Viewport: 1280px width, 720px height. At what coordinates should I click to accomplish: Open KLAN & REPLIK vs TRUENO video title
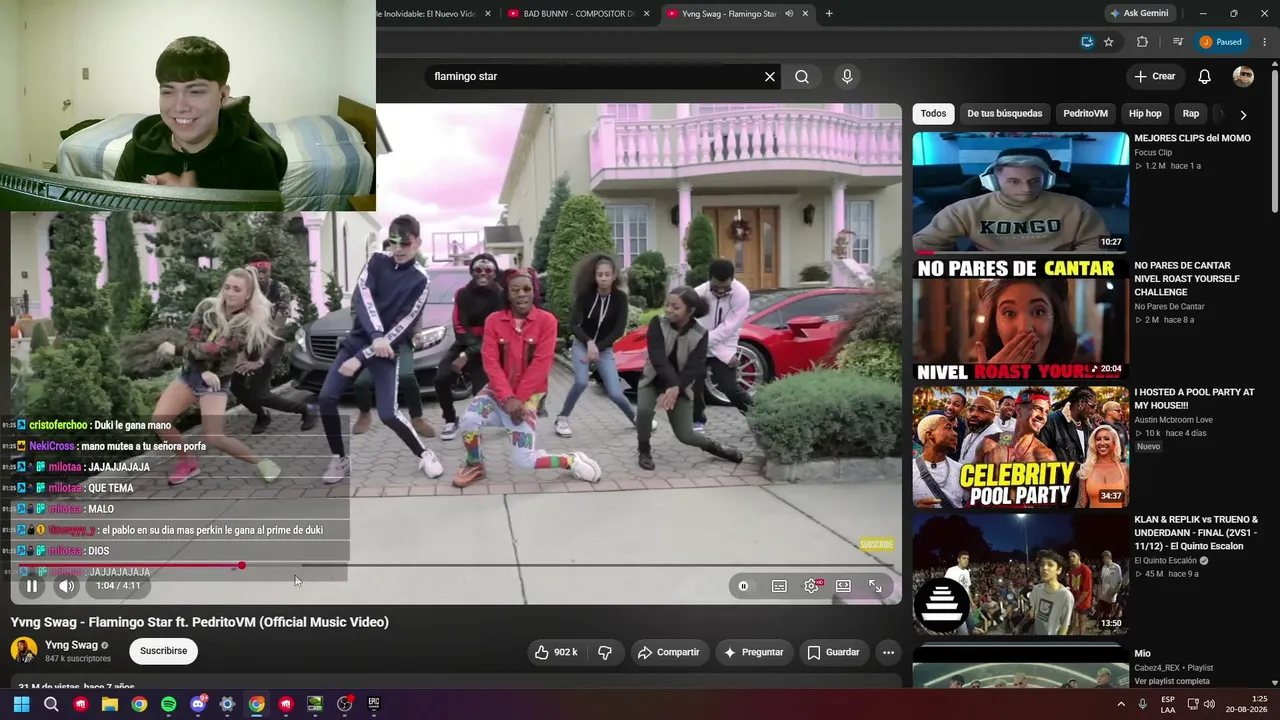tap(1195, 533)
